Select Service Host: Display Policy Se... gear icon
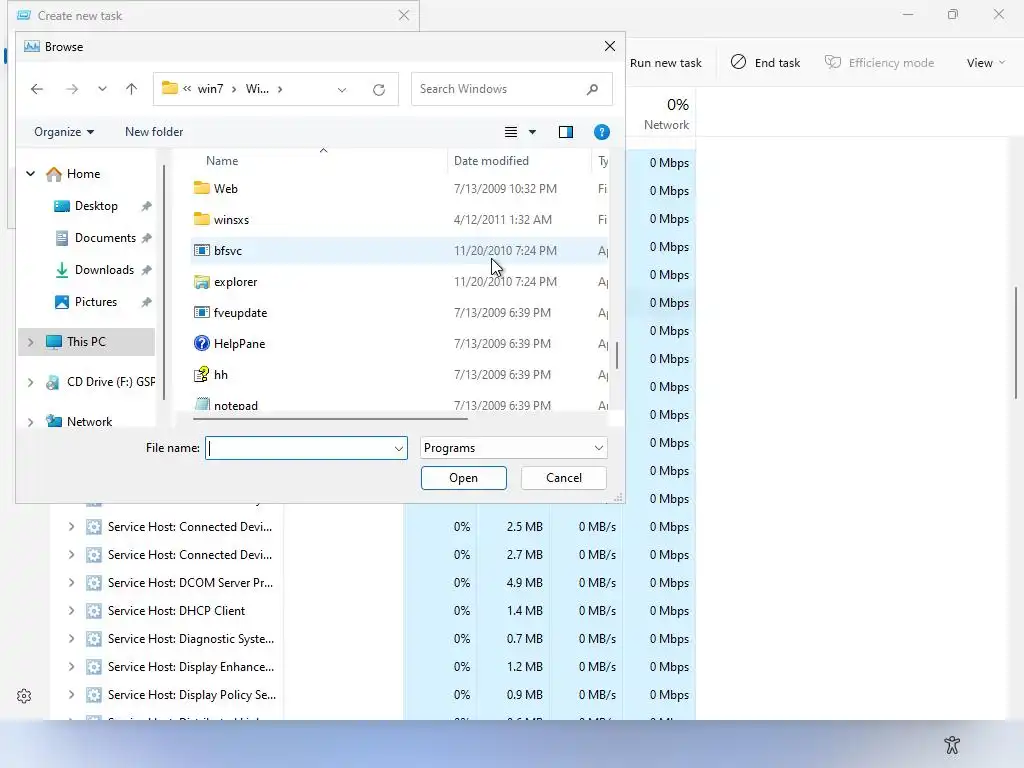The width and height of the screenshot is (1024, 768). tap(94, 695)
